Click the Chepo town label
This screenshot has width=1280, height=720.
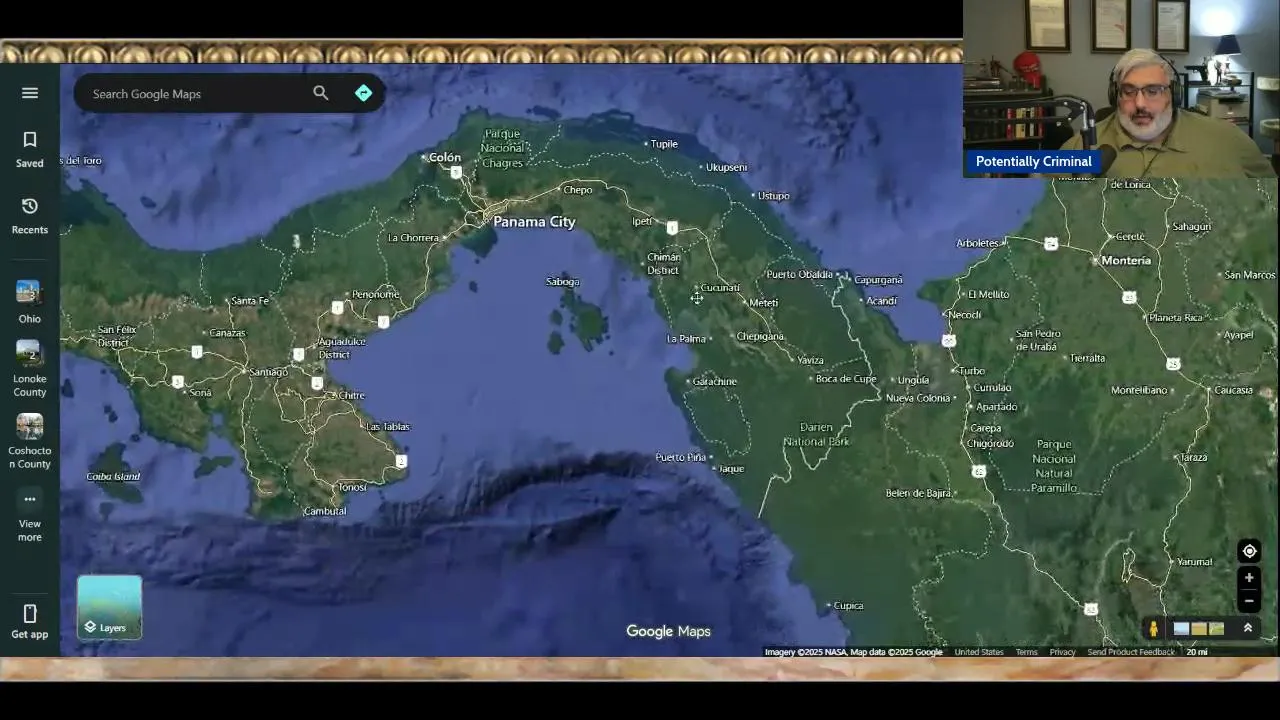[x=578, y=190]
